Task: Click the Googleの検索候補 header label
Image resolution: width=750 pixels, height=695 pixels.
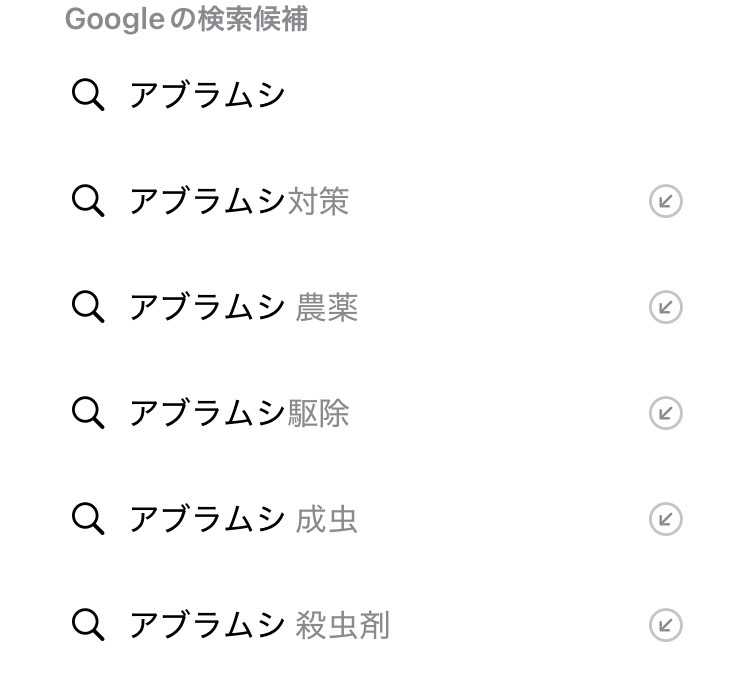Action: pos(186,20)
